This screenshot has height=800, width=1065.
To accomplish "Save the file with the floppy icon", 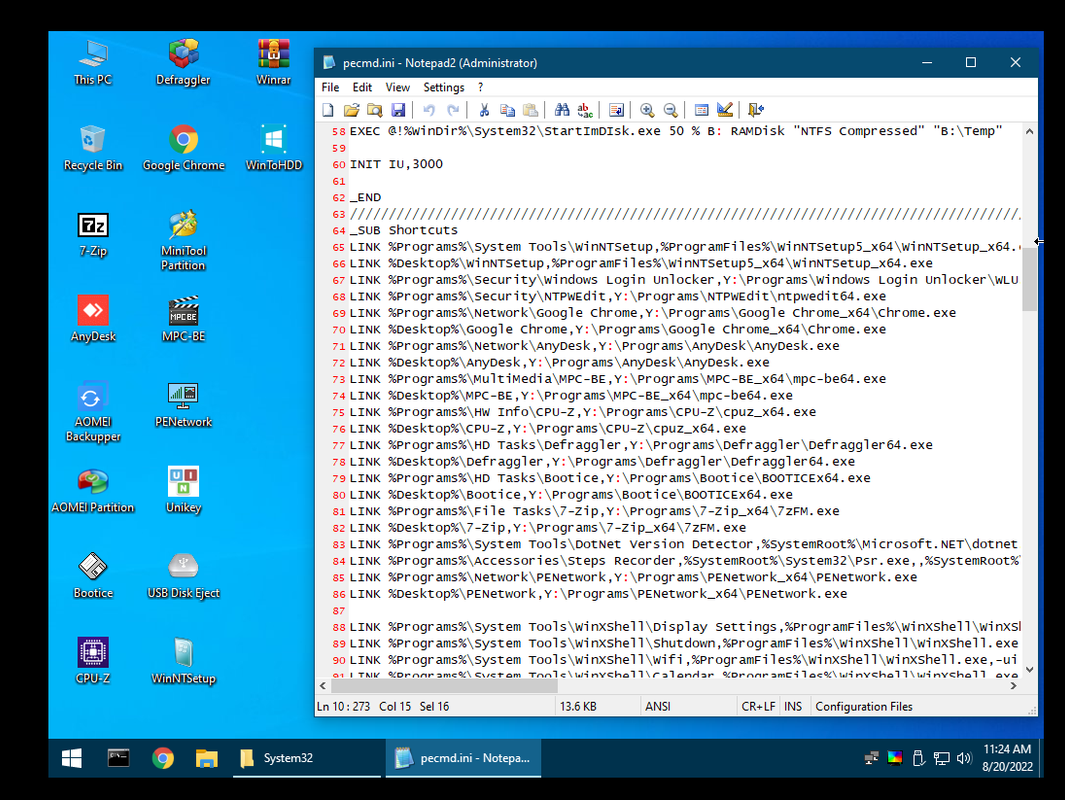I will (x=398, y=110).
